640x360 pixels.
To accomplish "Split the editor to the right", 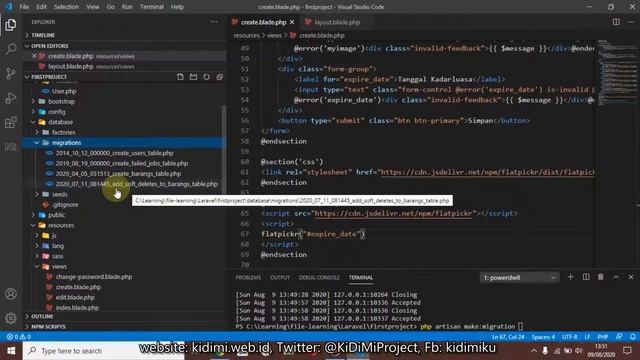I will (x=616, y=22).
